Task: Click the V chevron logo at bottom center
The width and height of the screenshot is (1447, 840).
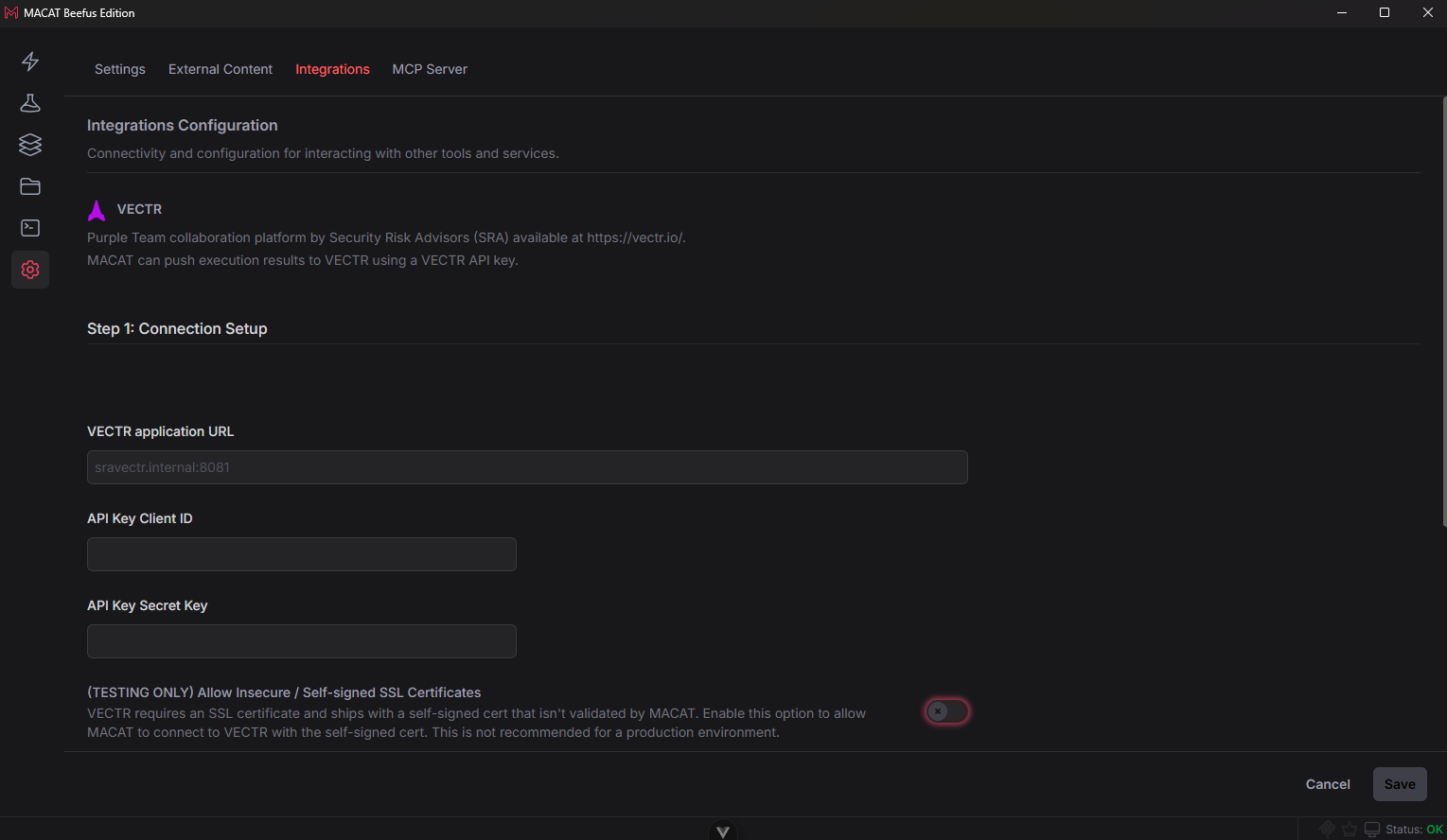Action: [723, 831]
